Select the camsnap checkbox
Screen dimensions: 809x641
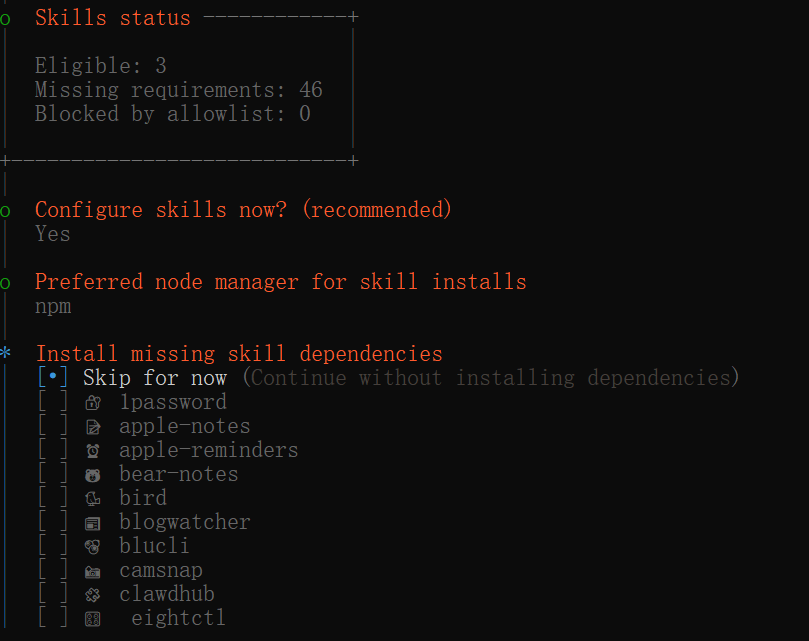pos(53,570)
